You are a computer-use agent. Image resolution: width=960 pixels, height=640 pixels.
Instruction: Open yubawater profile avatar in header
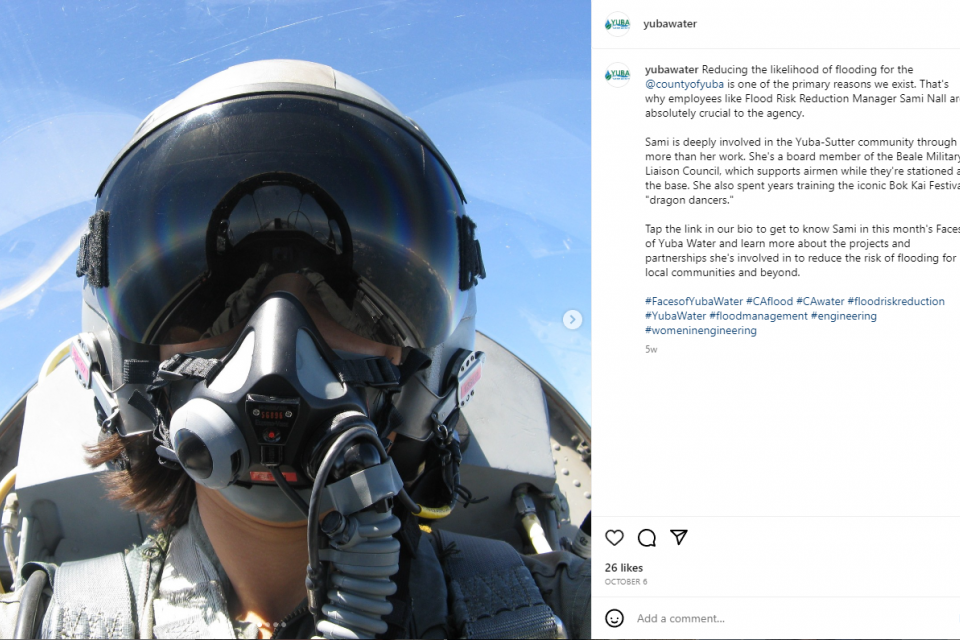617,24
